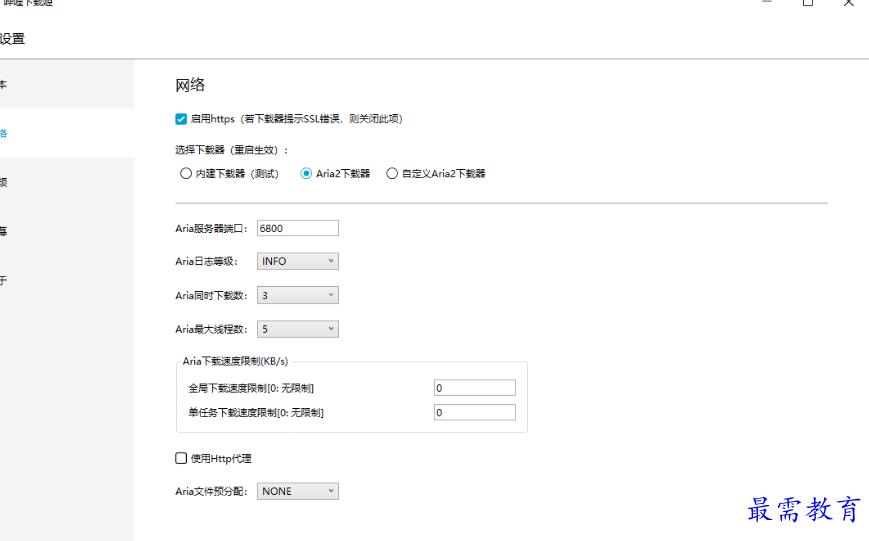Open the Aria同时下载数 dropdown
The height and width of the screenshot is (541, 869).
point(298,295)
